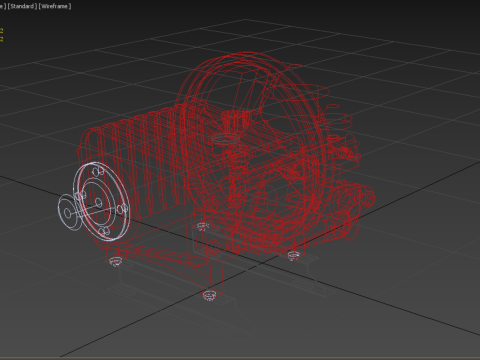The image size is (480, 360).
Task: Select the small white pulley wheel object
Action: click(x=69, y=212)
